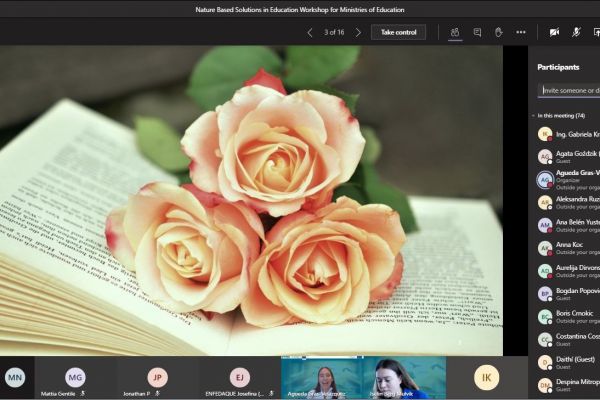This screenshot has height=400, width=600.
Task: Click the DM avatar of Despina Mitrop...
Action: point(545,385)
